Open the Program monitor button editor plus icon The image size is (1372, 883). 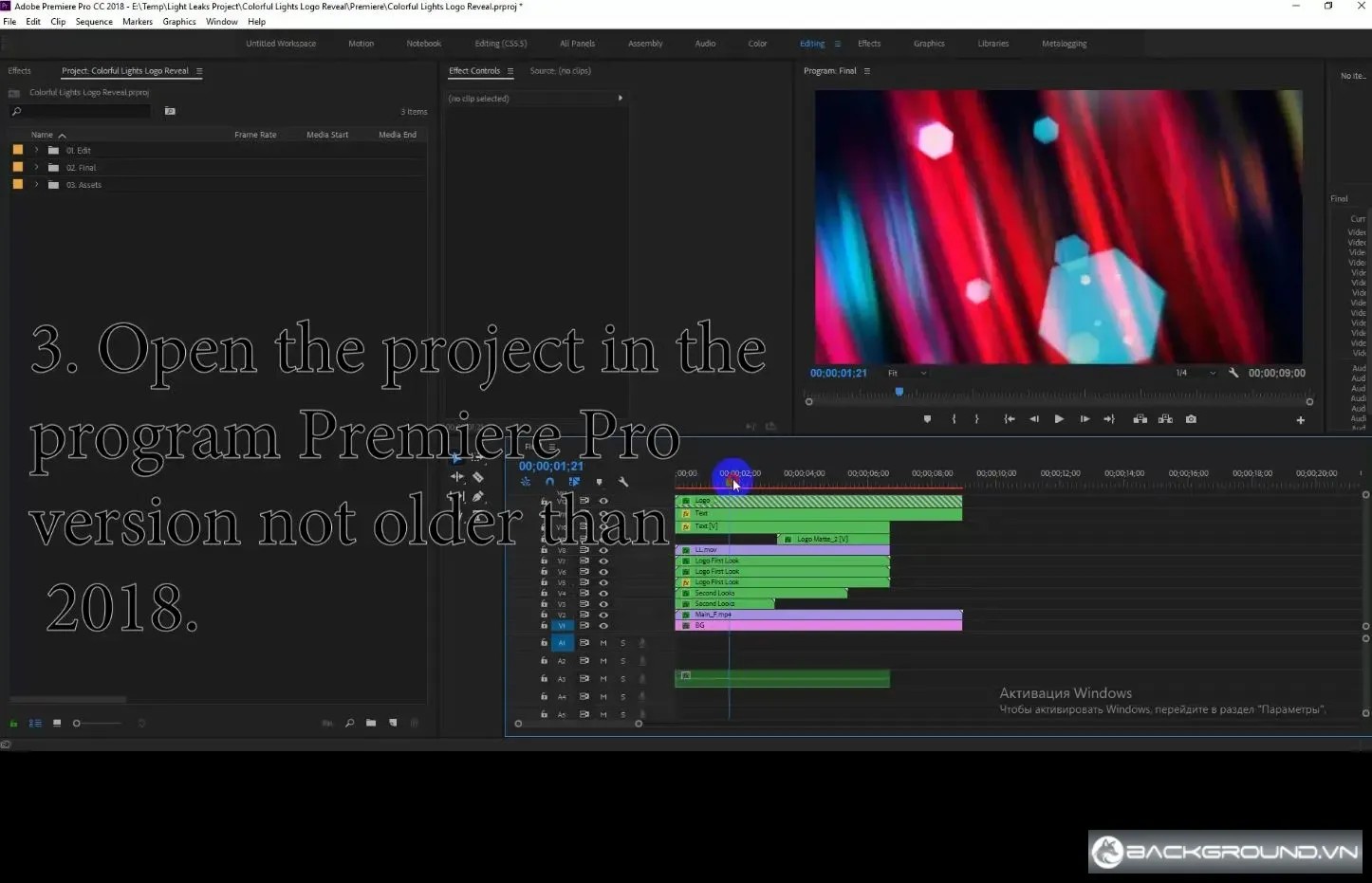1301,420
